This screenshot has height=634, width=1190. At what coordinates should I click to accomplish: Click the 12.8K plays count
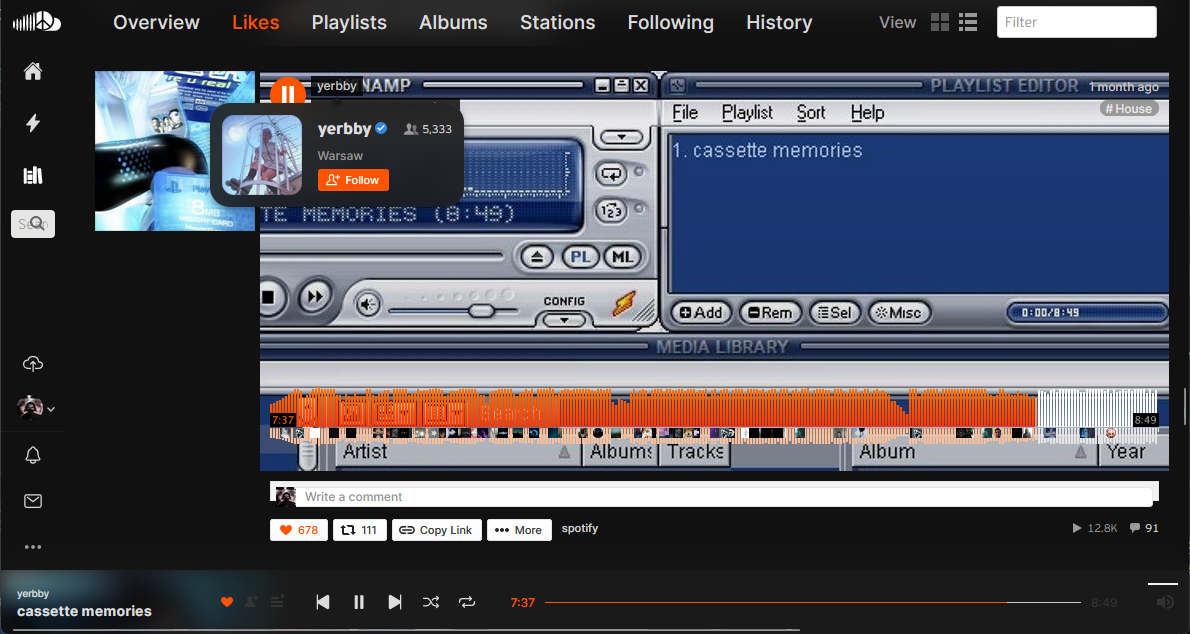point(1094,528)
